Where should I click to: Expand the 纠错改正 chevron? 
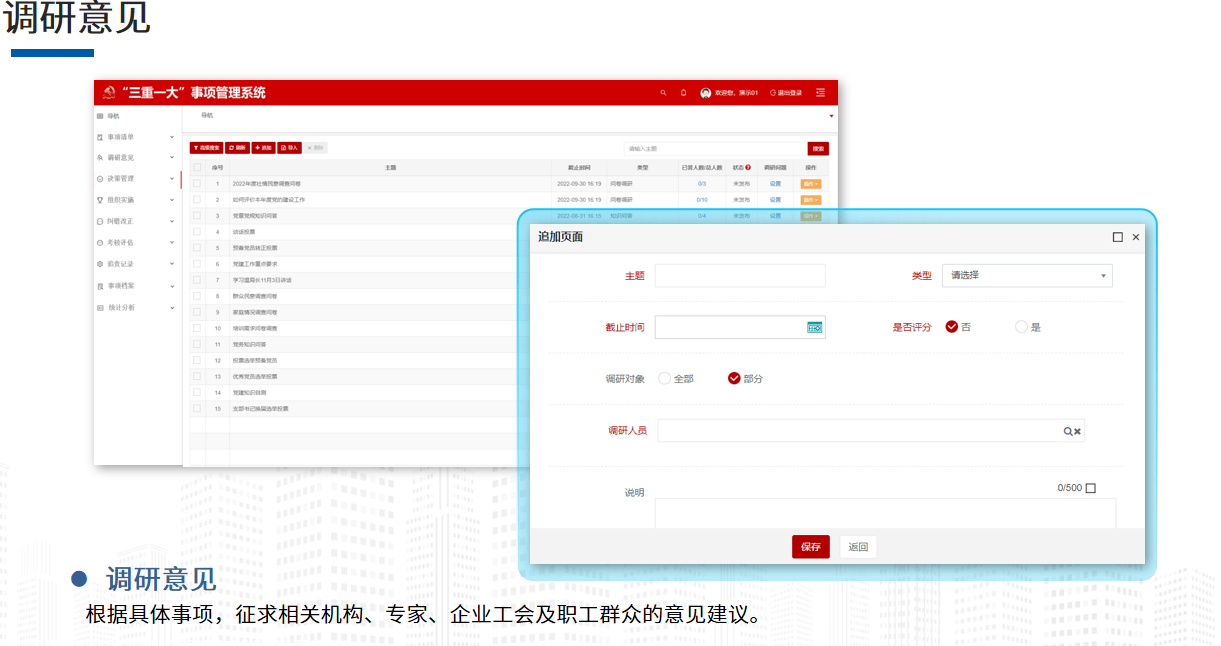tap(172, 221)
